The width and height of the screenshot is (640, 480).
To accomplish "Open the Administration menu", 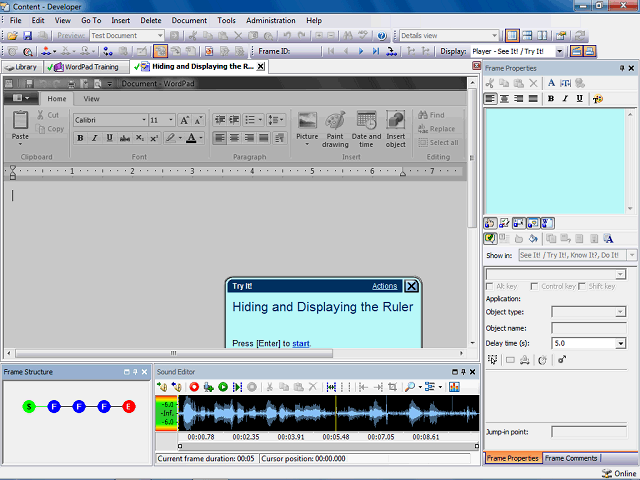I will 270,20.
